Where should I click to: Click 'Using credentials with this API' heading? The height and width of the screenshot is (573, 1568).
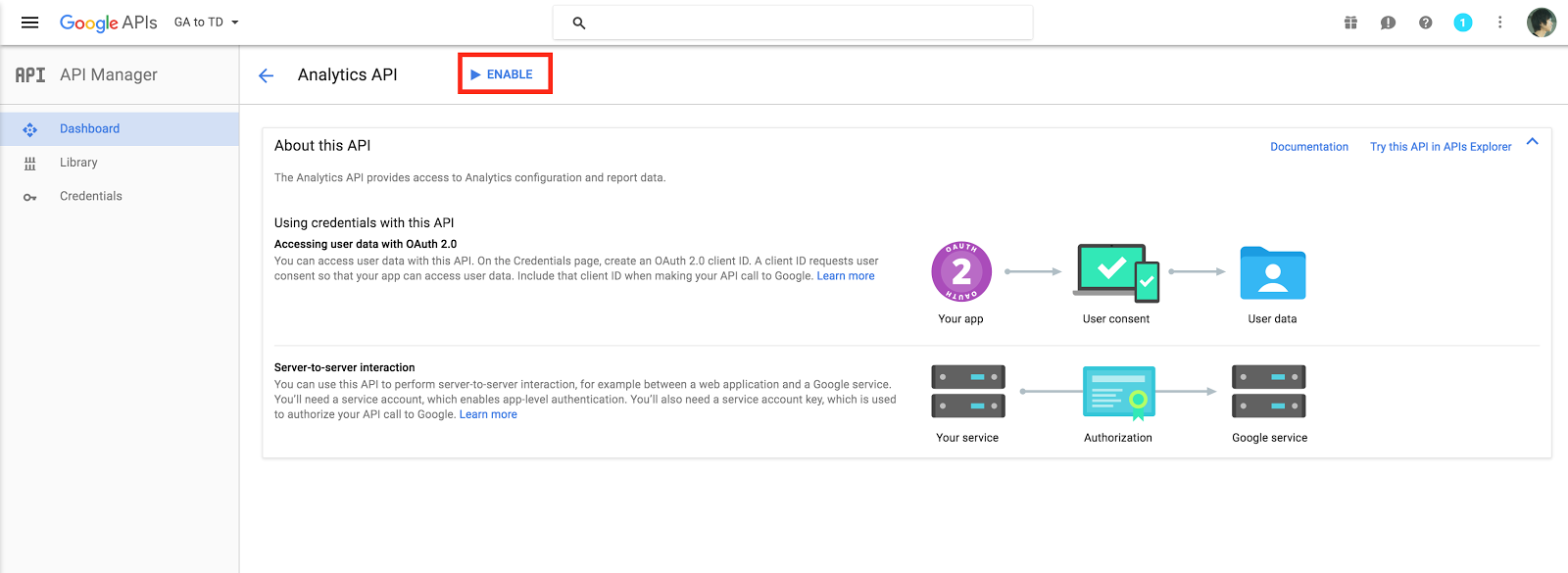coord(365,223)
